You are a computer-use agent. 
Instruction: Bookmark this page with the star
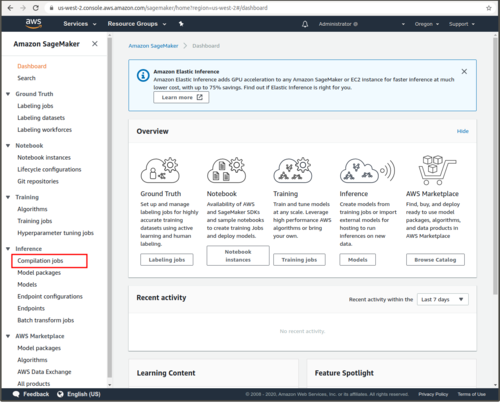click(489, 8)
